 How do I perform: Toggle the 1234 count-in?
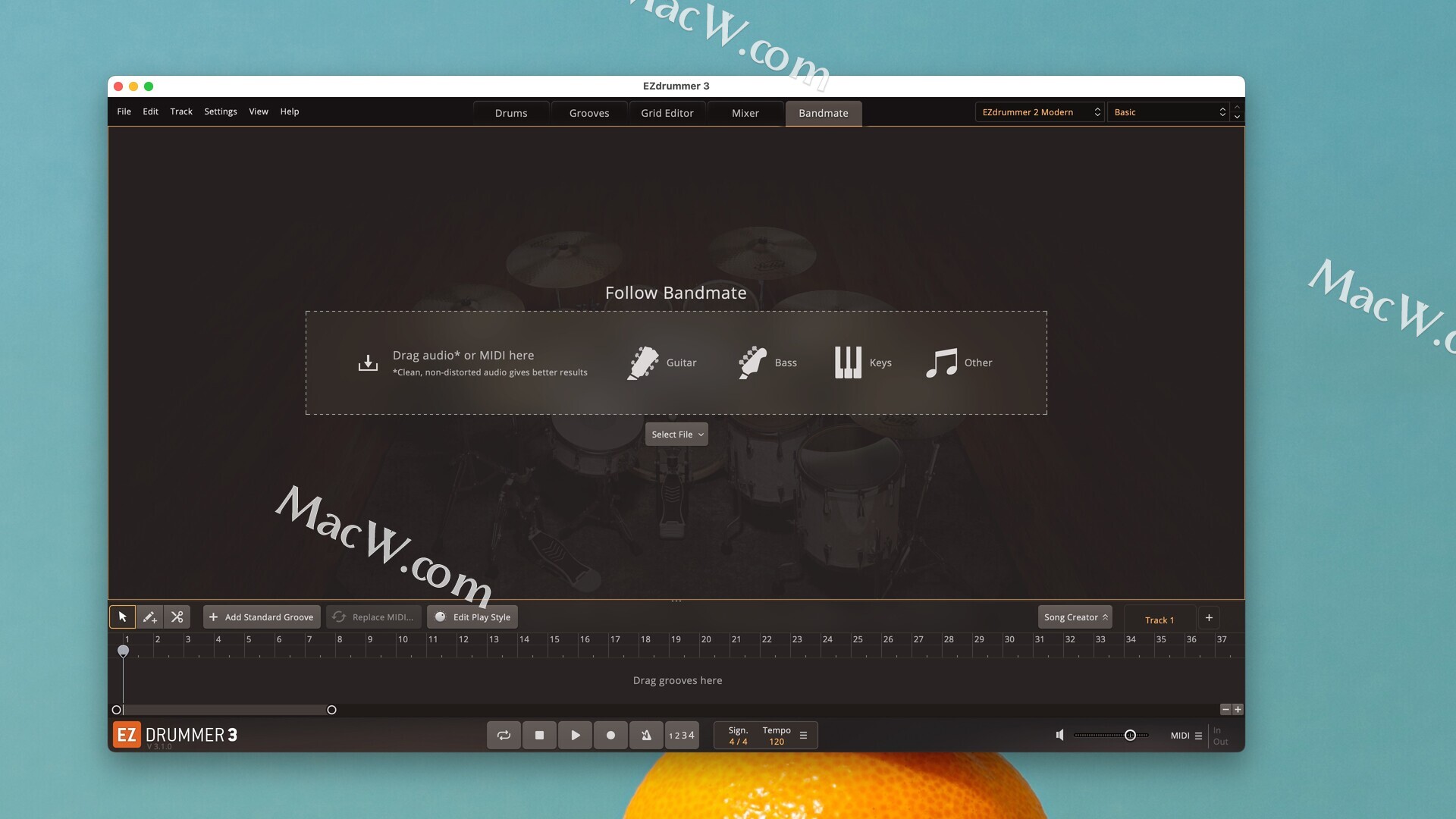point(682,735)
